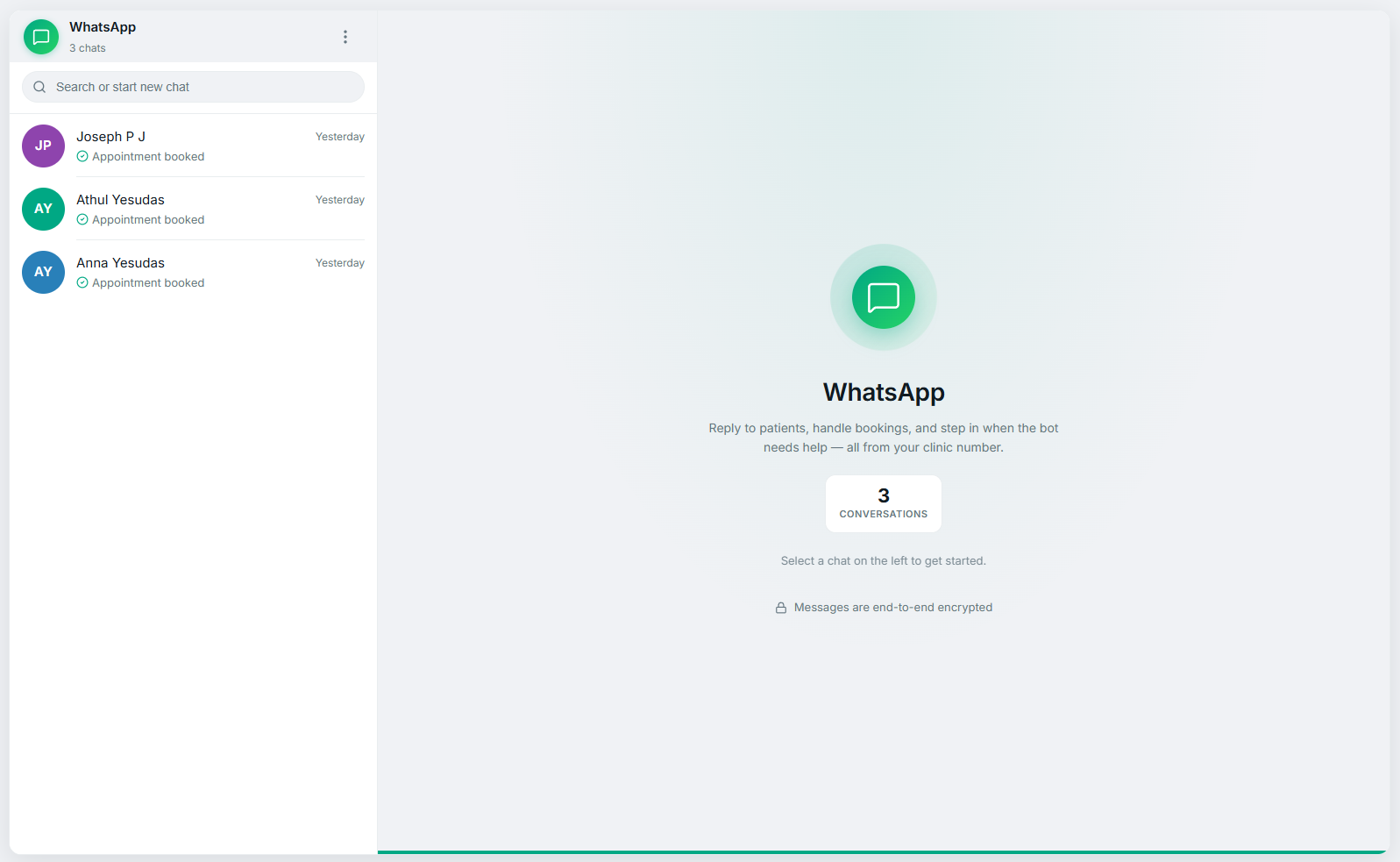Screen dimensions: 1400x862
Task: Click the WhatsApp title in sidebar header
Action: click(103, 27)
